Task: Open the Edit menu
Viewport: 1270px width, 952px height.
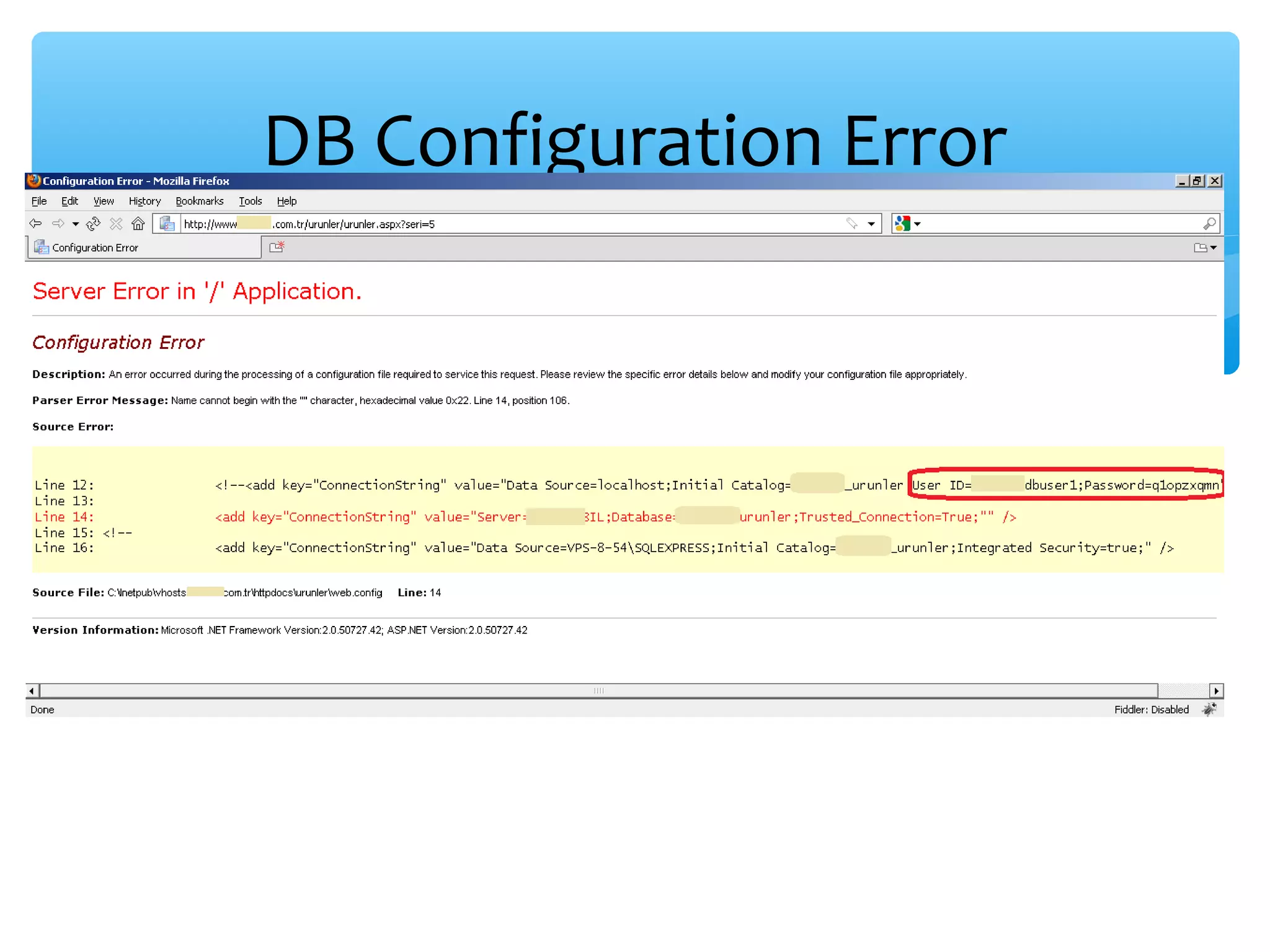Action: 69,201
